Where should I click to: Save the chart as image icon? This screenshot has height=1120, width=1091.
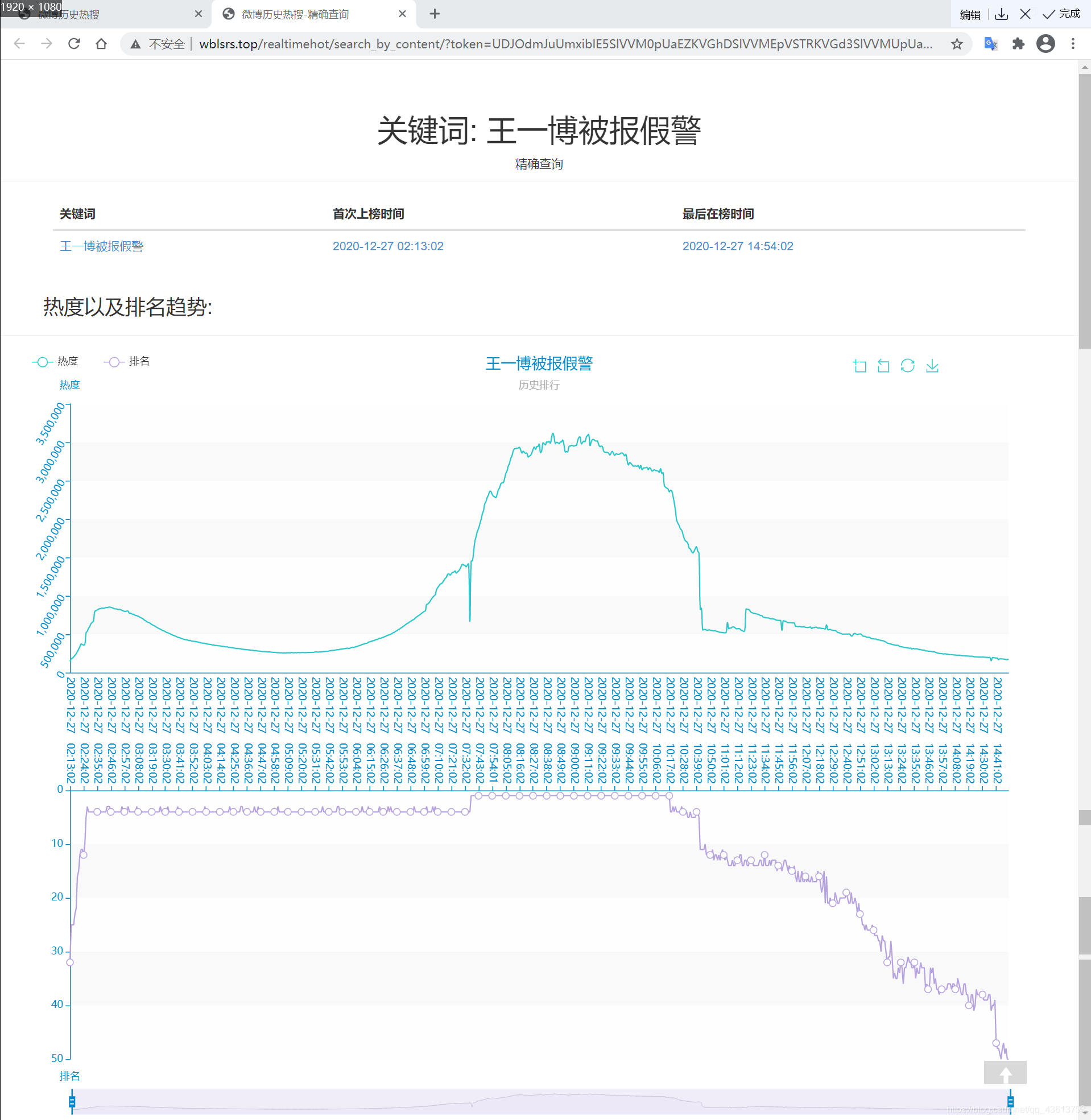click(932, 366)
